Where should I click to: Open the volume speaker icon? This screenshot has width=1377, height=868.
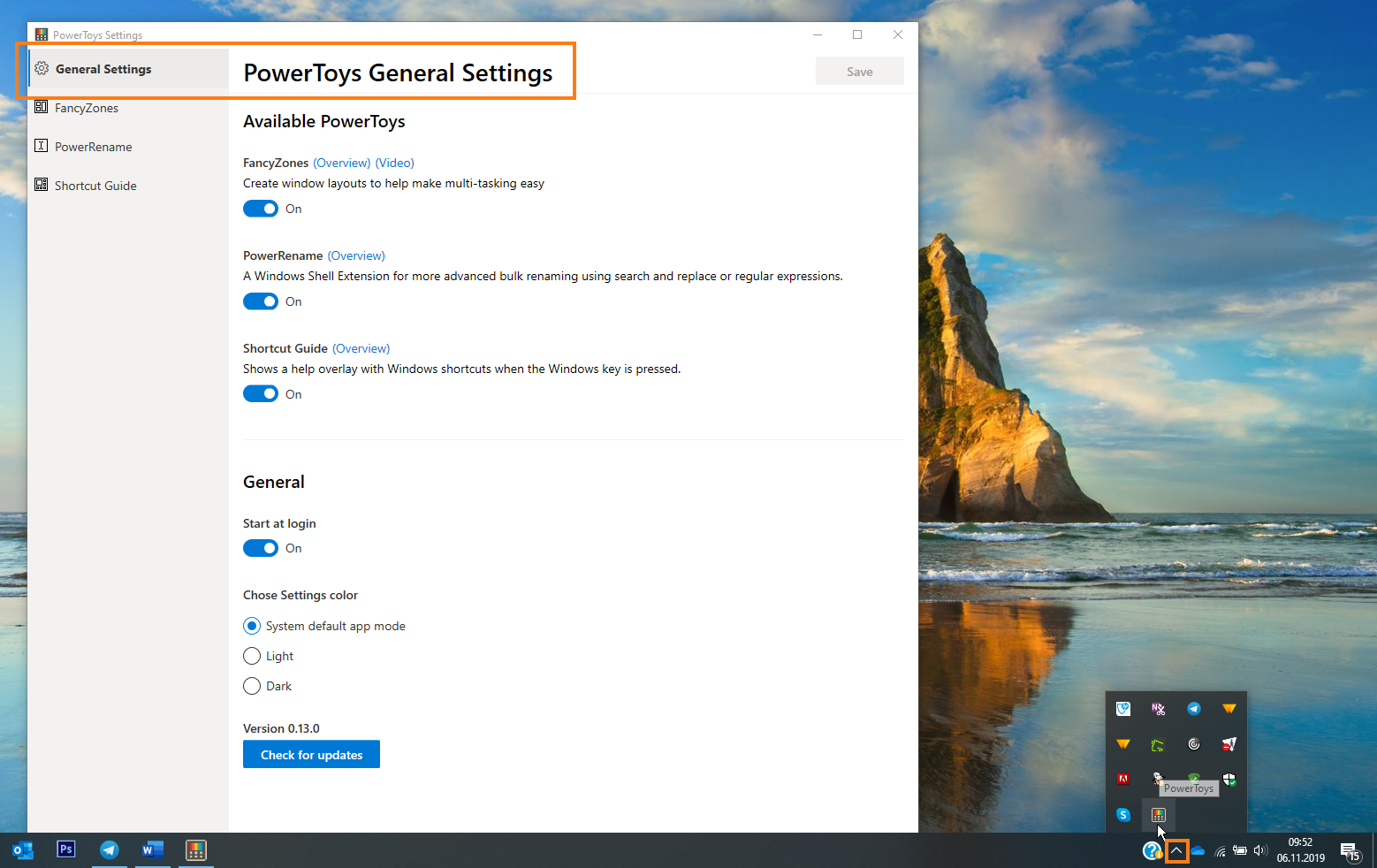1260,851
